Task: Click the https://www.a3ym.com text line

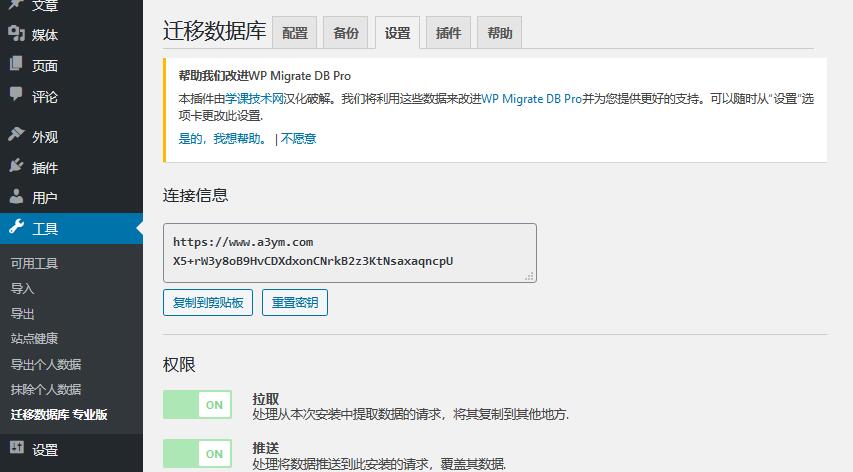Action: point(243,242)
